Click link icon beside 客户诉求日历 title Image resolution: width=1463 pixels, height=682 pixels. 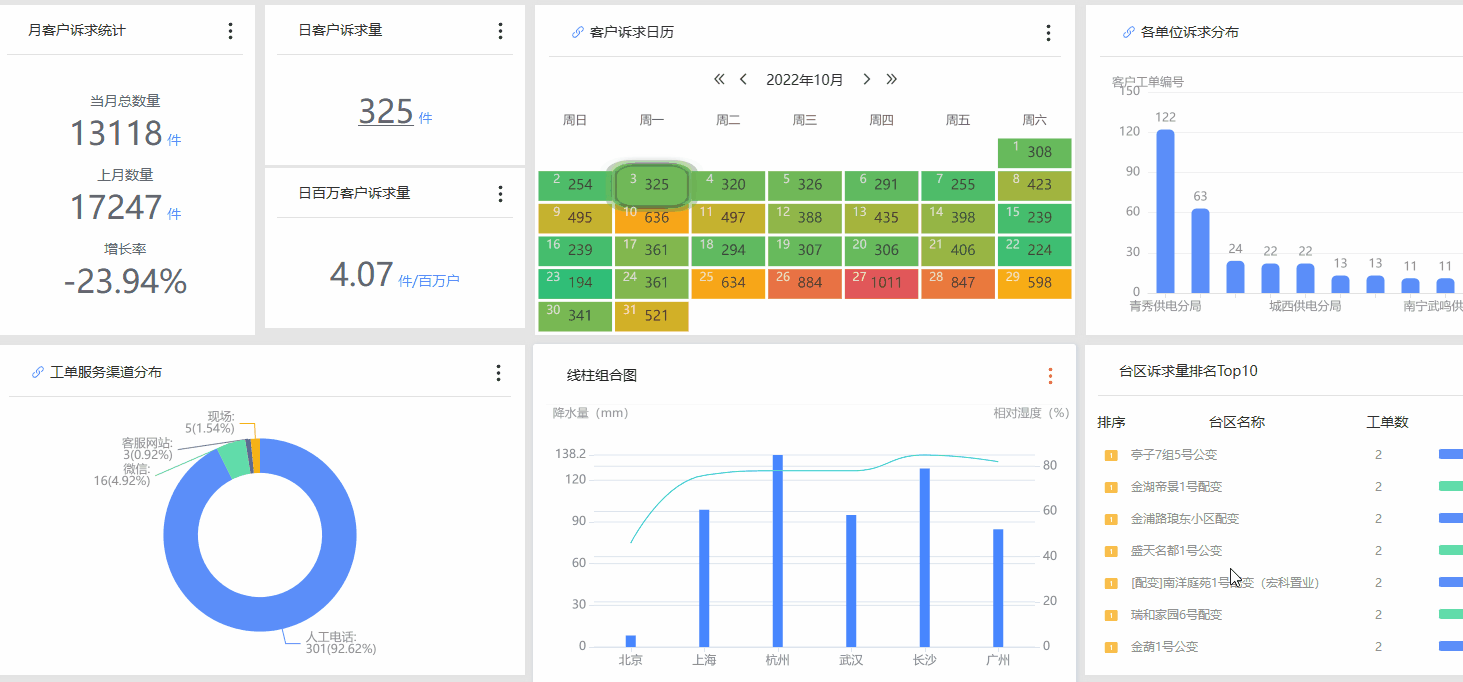[x=577, y=33]
